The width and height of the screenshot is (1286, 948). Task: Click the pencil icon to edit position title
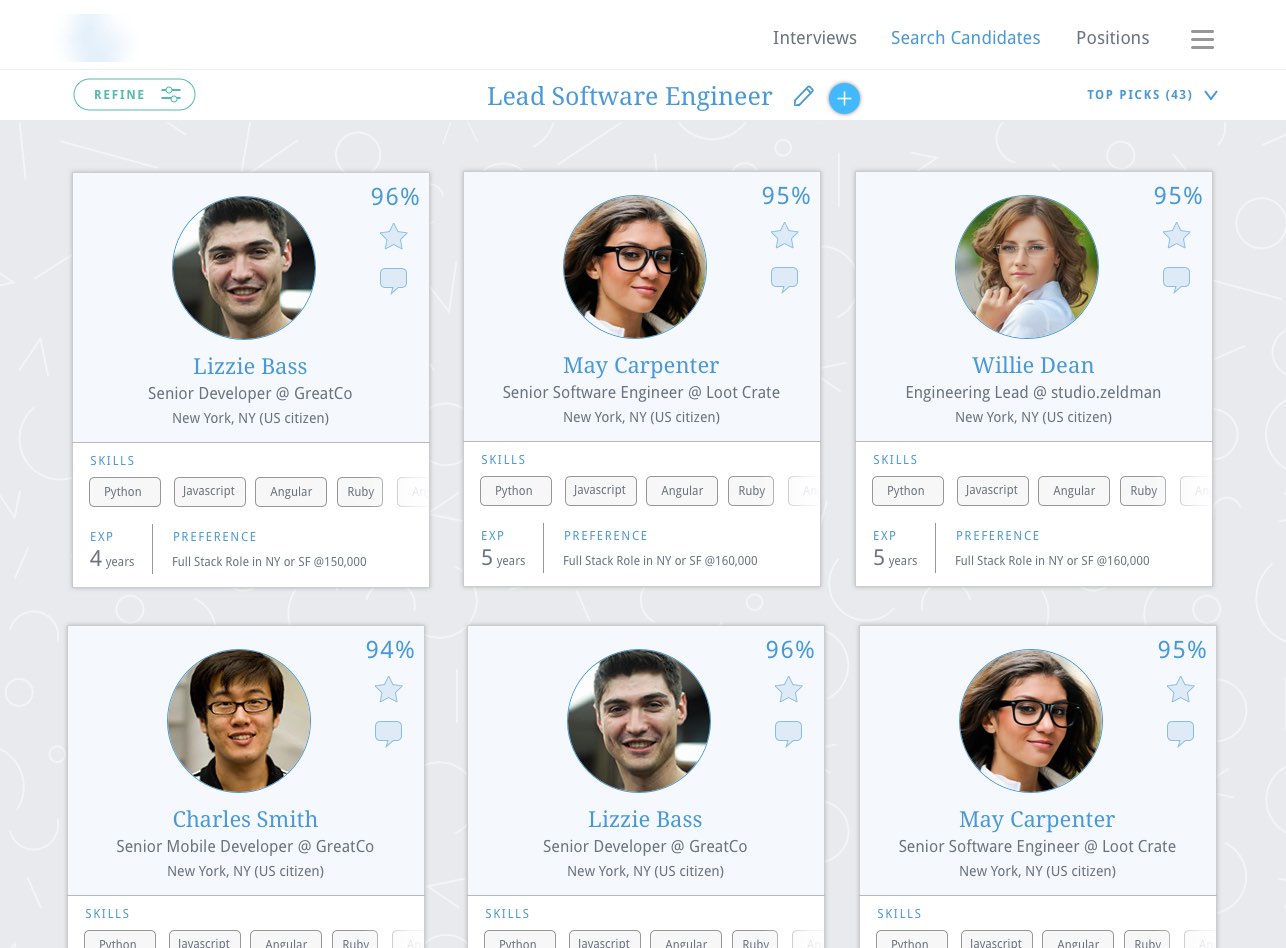[803, 97]
